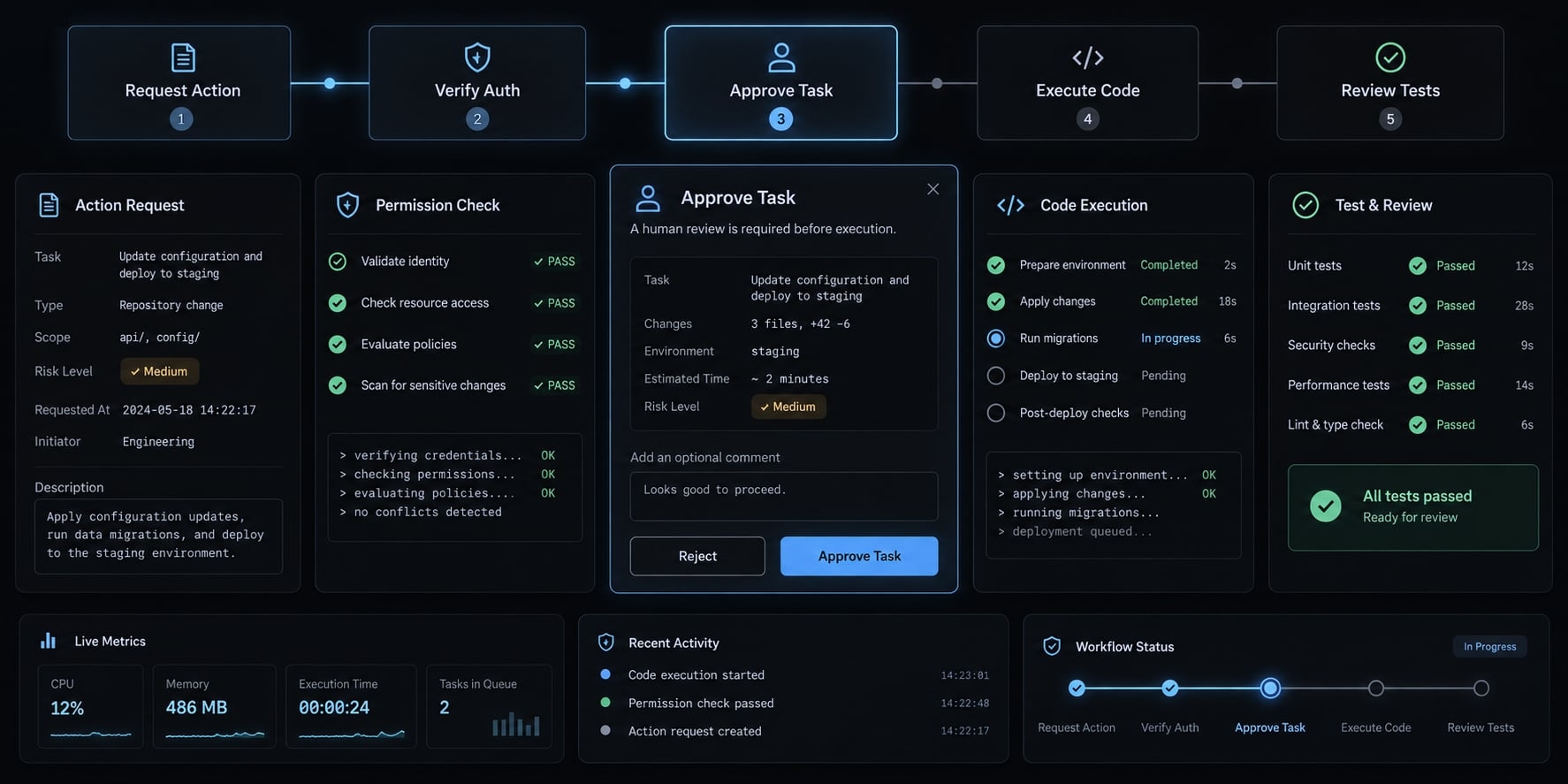The image size is (1568, 784).
Task: Select the Run migrations radio indicator
Action: (x=995, y=338)
